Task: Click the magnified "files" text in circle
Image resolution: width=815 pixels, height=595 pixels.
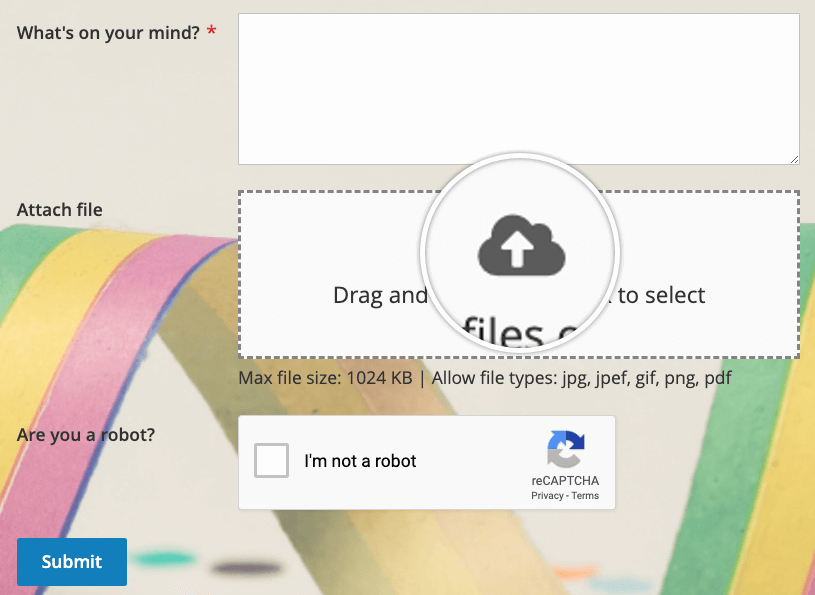Action: [506, 334]
